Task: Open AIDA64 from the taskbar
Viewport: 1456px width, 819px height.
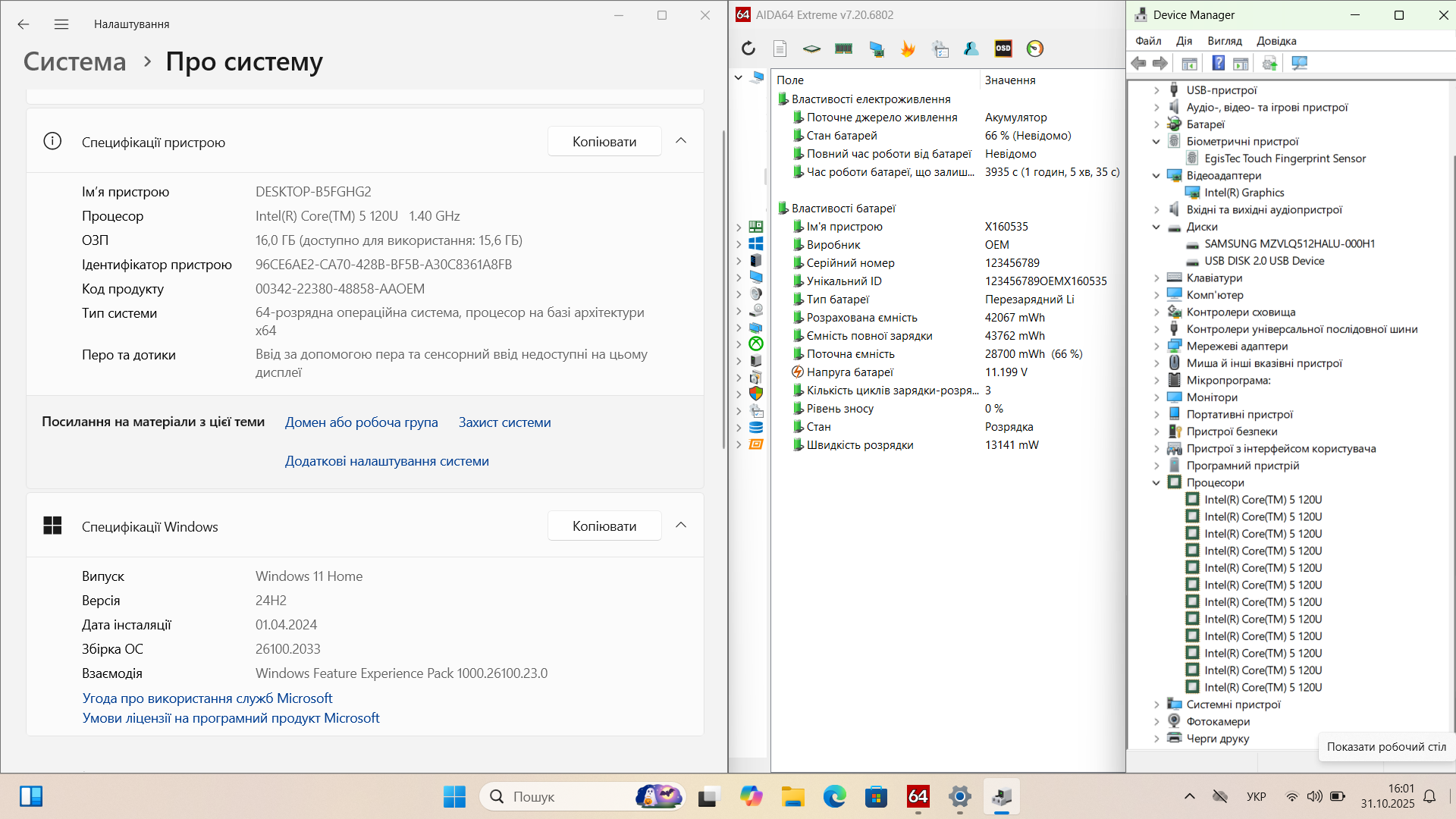Action: [x=918, y=796]
